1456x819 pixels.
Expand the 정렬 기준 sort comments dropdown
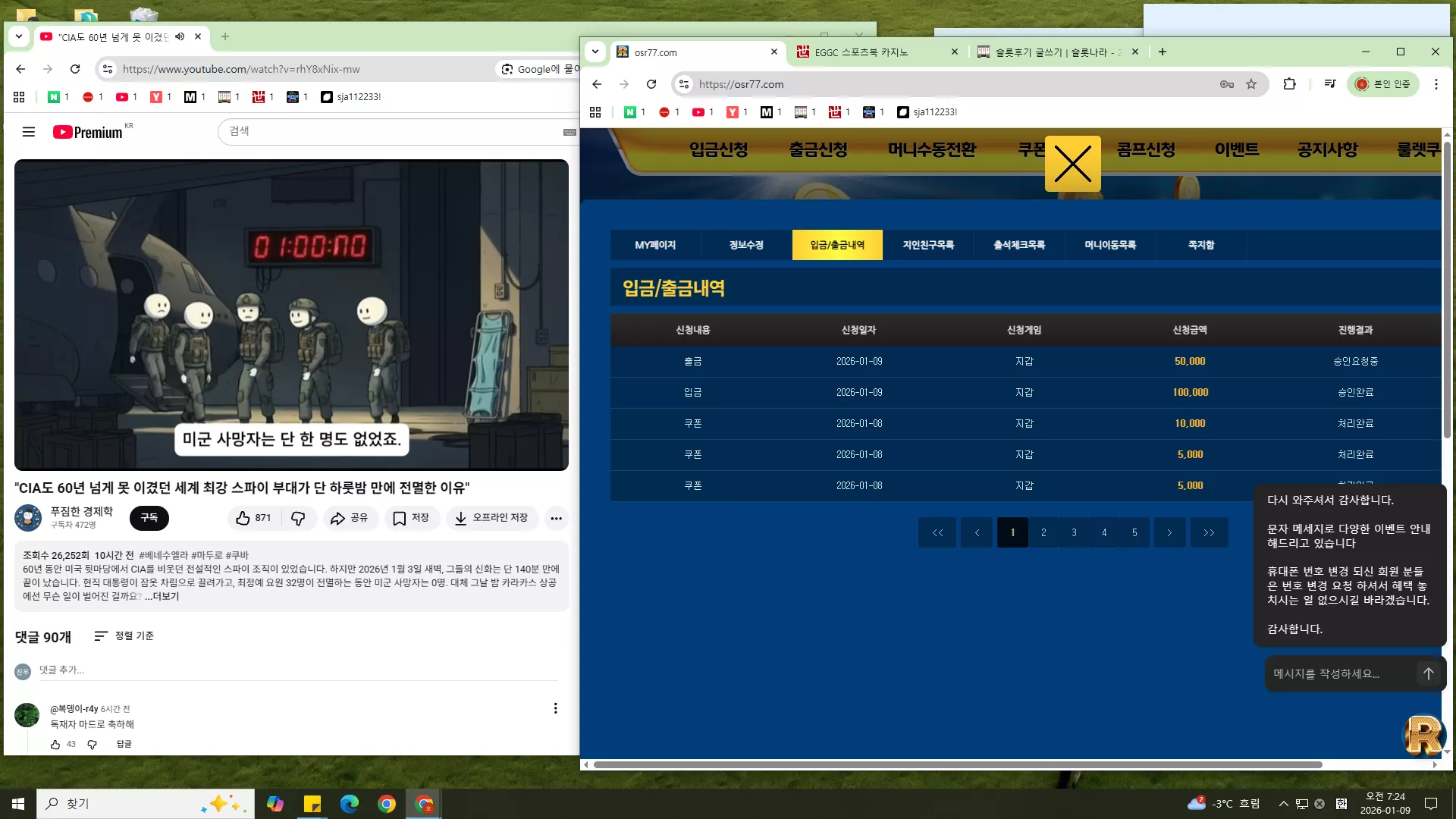click(x=124, y=636)
